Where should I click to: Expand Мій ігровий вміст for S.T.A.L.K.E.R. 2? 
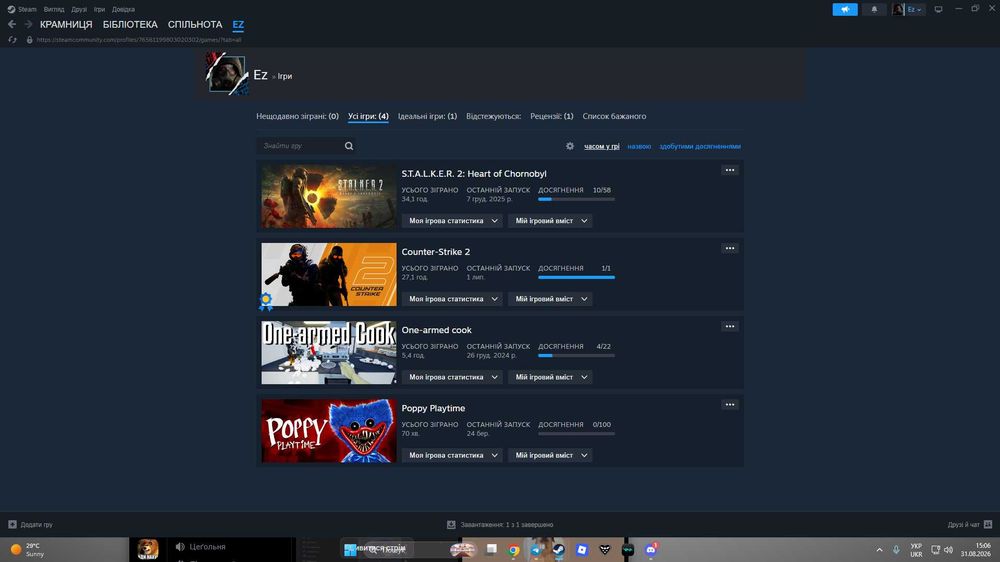550,221
